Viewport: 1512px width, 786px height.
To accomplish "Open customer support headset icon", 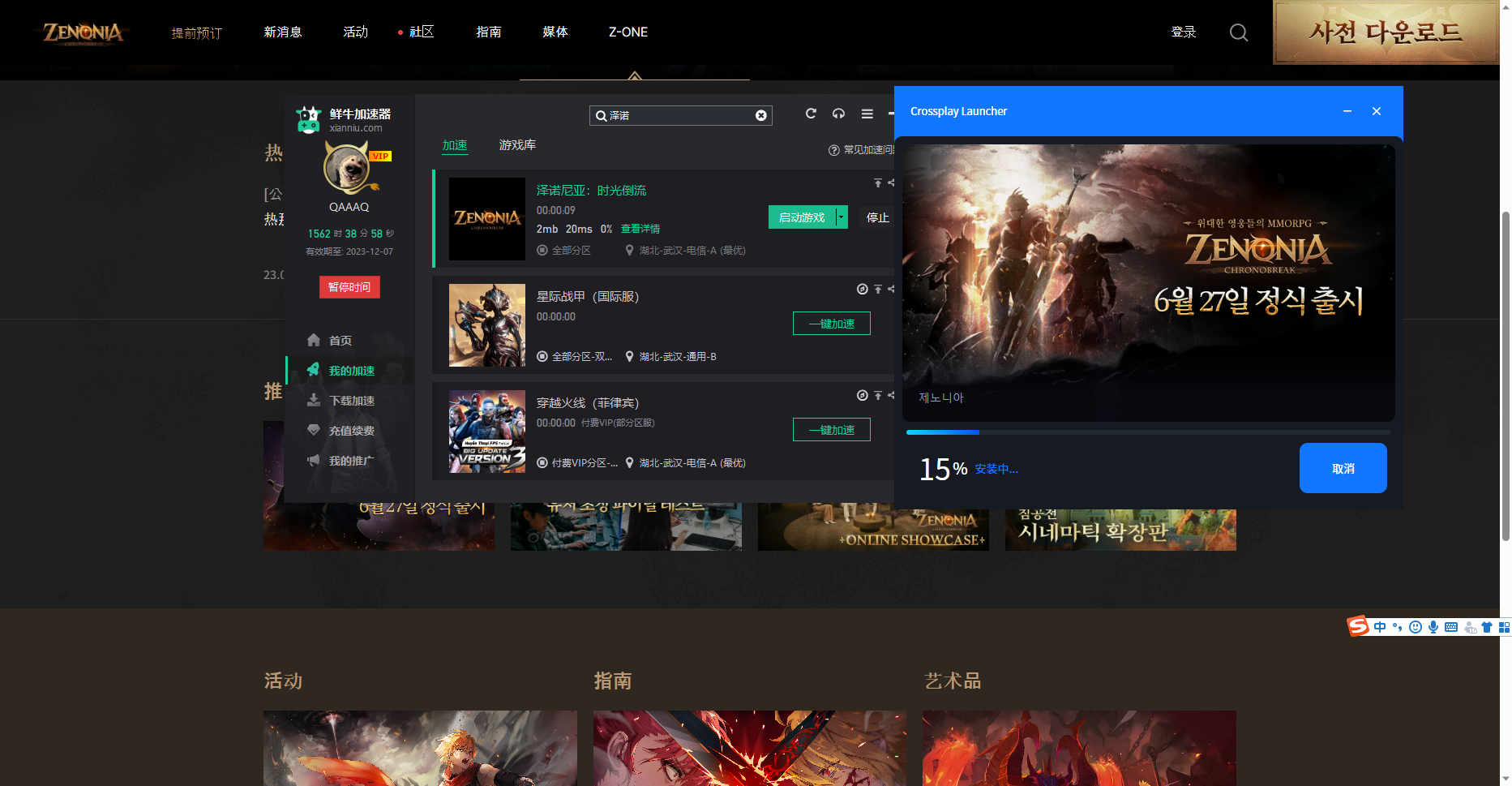I will (839, 114).
